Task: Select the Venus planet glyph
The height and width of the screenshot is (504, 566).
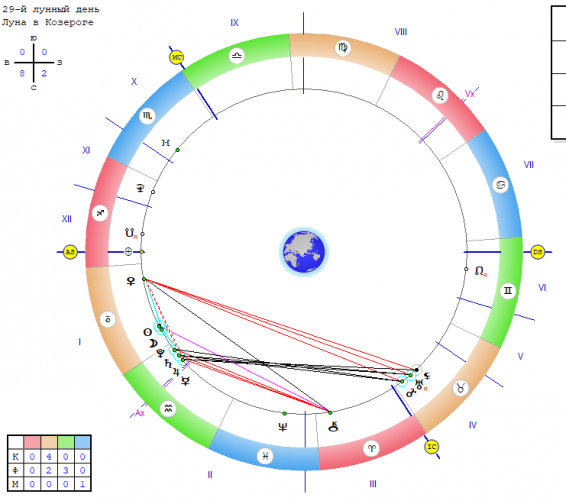Action: (x=131, y=281)
